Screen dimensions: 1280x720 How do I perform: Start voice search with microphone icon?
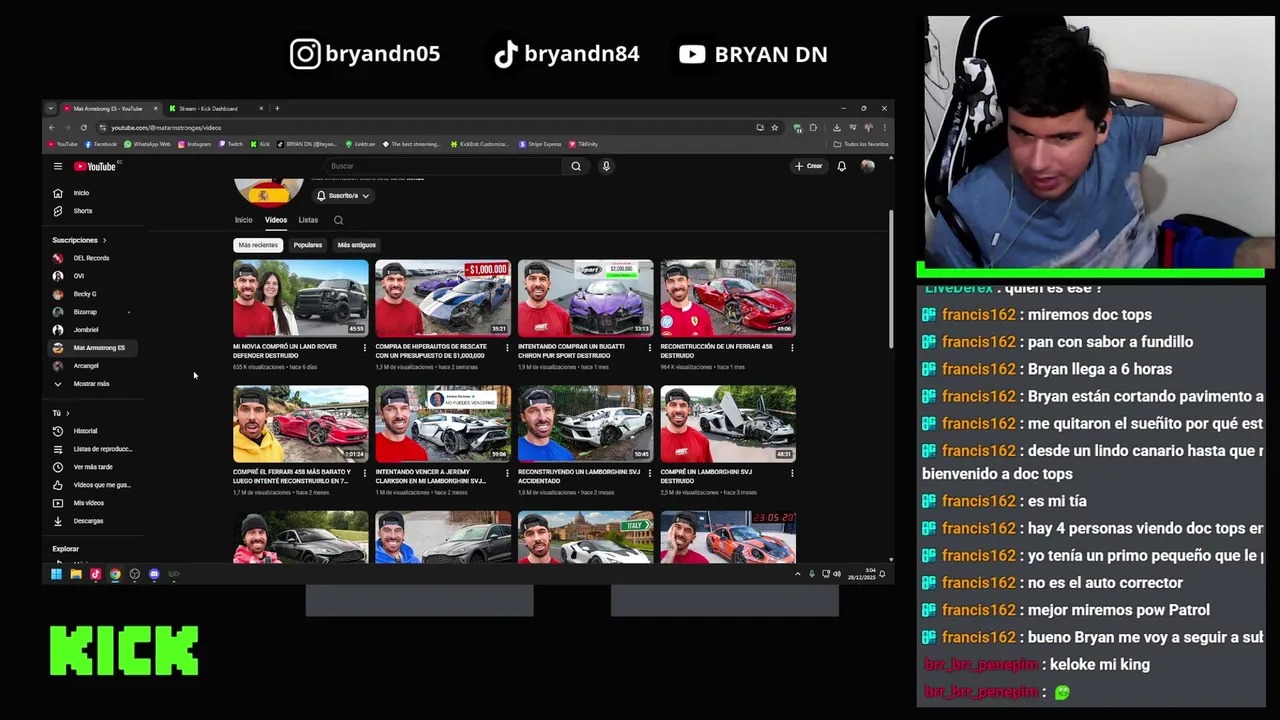(606, 166)
